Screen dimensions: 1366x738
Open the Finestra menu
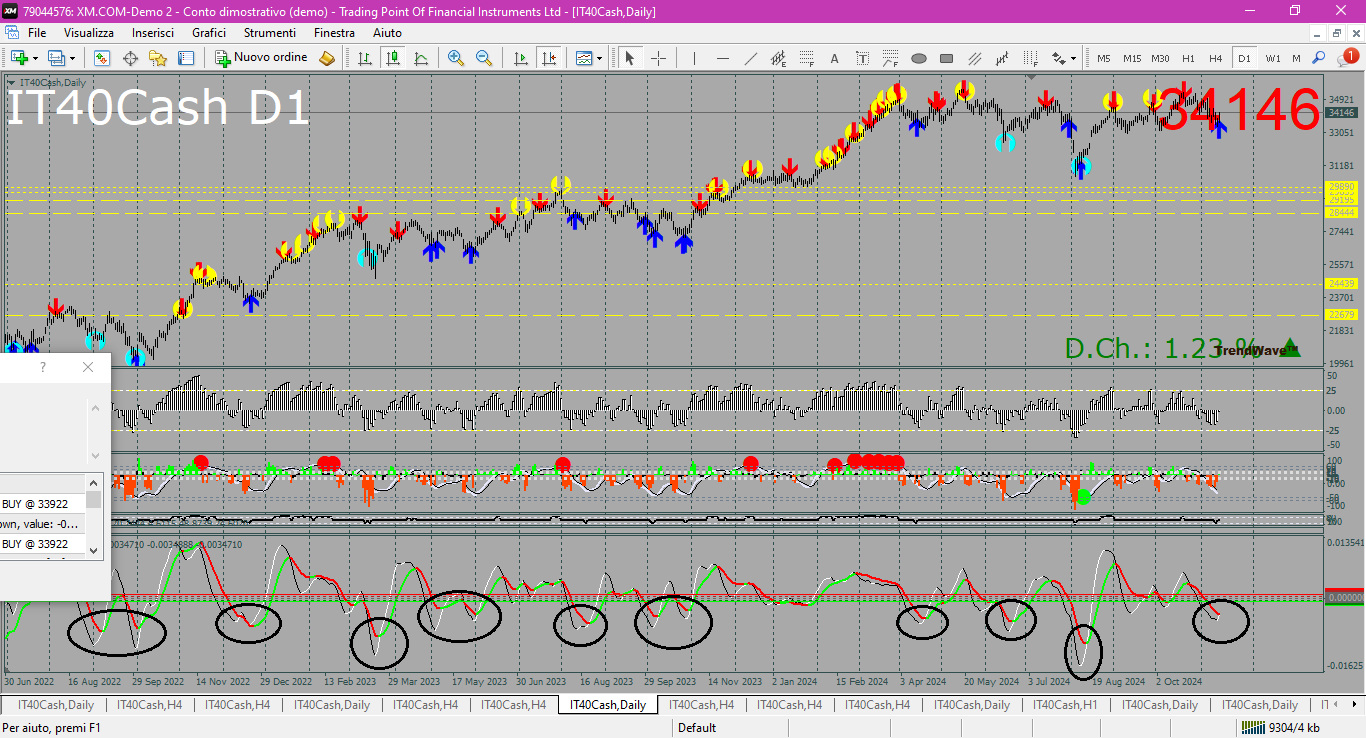(x=334, y=33)
